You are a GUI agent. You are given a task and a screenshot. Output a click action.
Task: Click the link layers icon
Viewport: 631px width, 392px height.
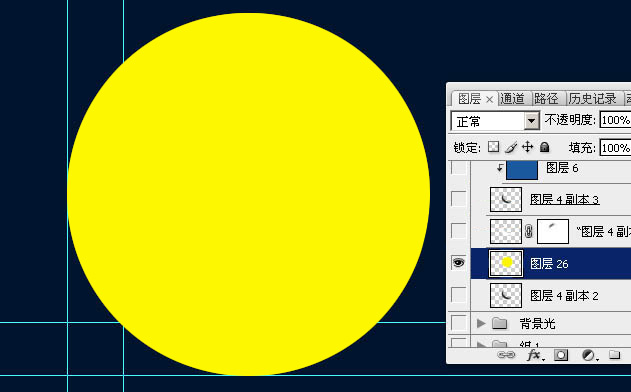(x=506, y=355)
